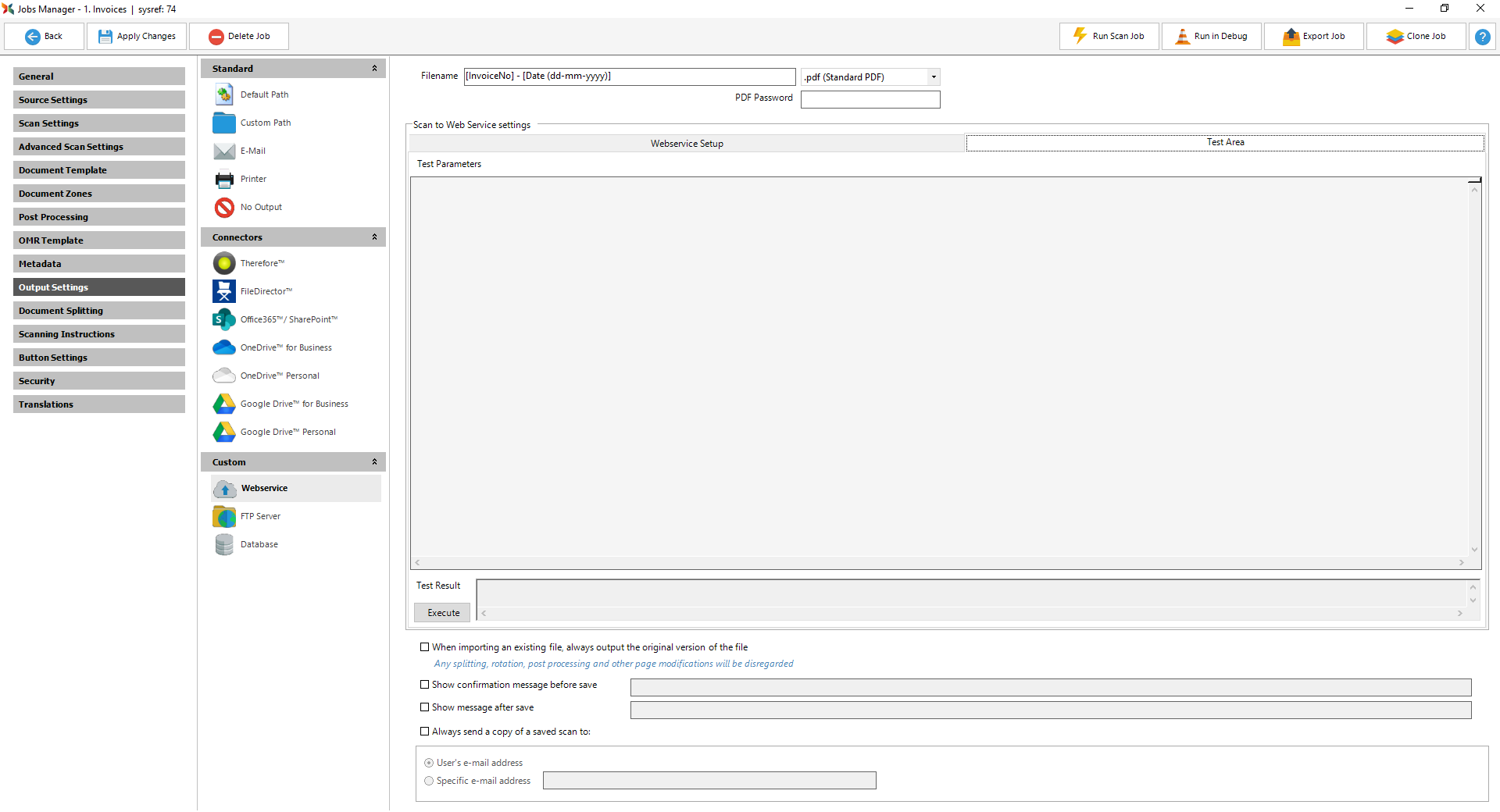Select the Printer output icon
This screenshot has height=812, width=1500.
[x=224, y=179]
